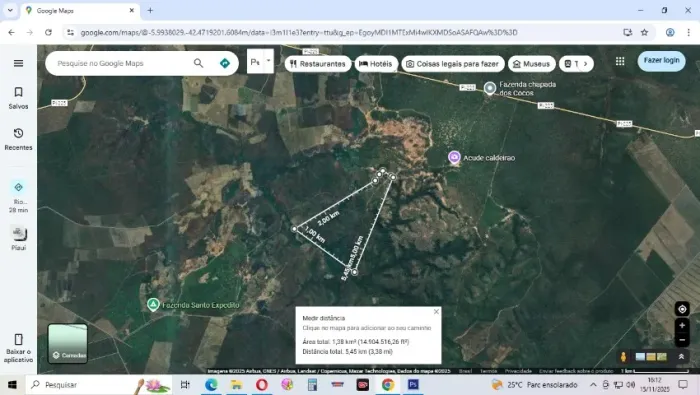Open the recent Piauí place shortcut
This screenshot has width=700, height=395.
pyautogui.click(x=18, y=238)
